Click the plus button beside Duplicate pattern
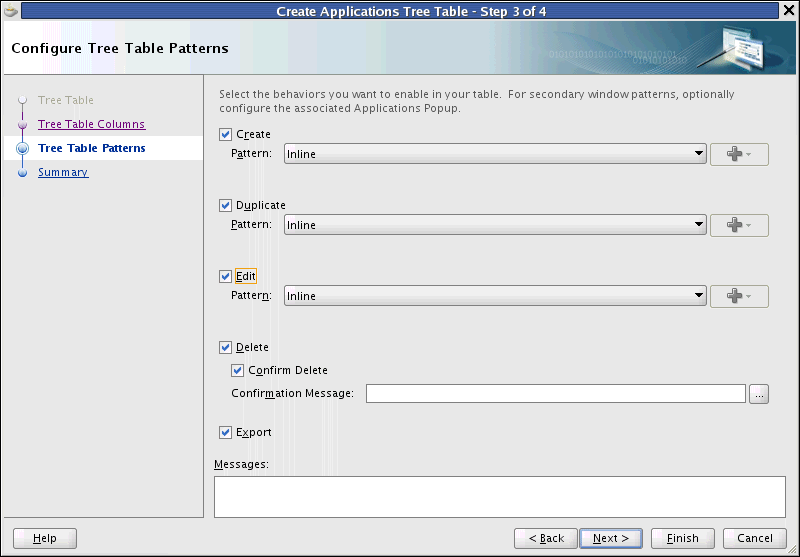800x557 pixels. point(739,225)
